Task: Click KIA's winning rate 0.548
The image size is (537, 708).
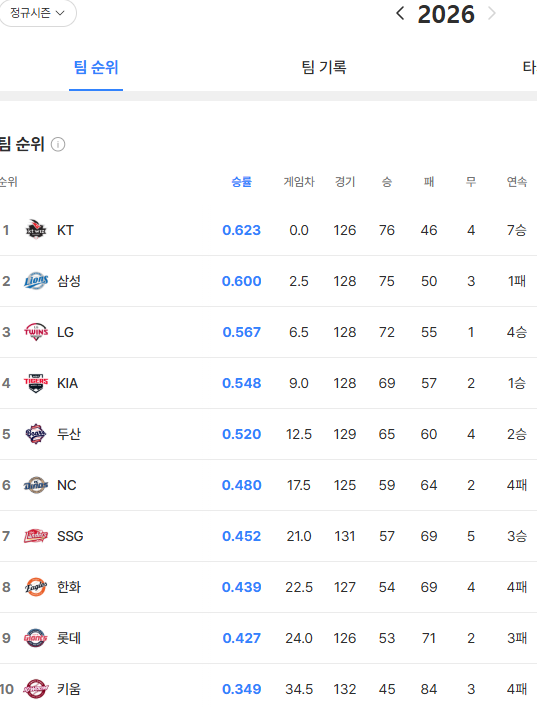Action: click(x=241, y=383)
